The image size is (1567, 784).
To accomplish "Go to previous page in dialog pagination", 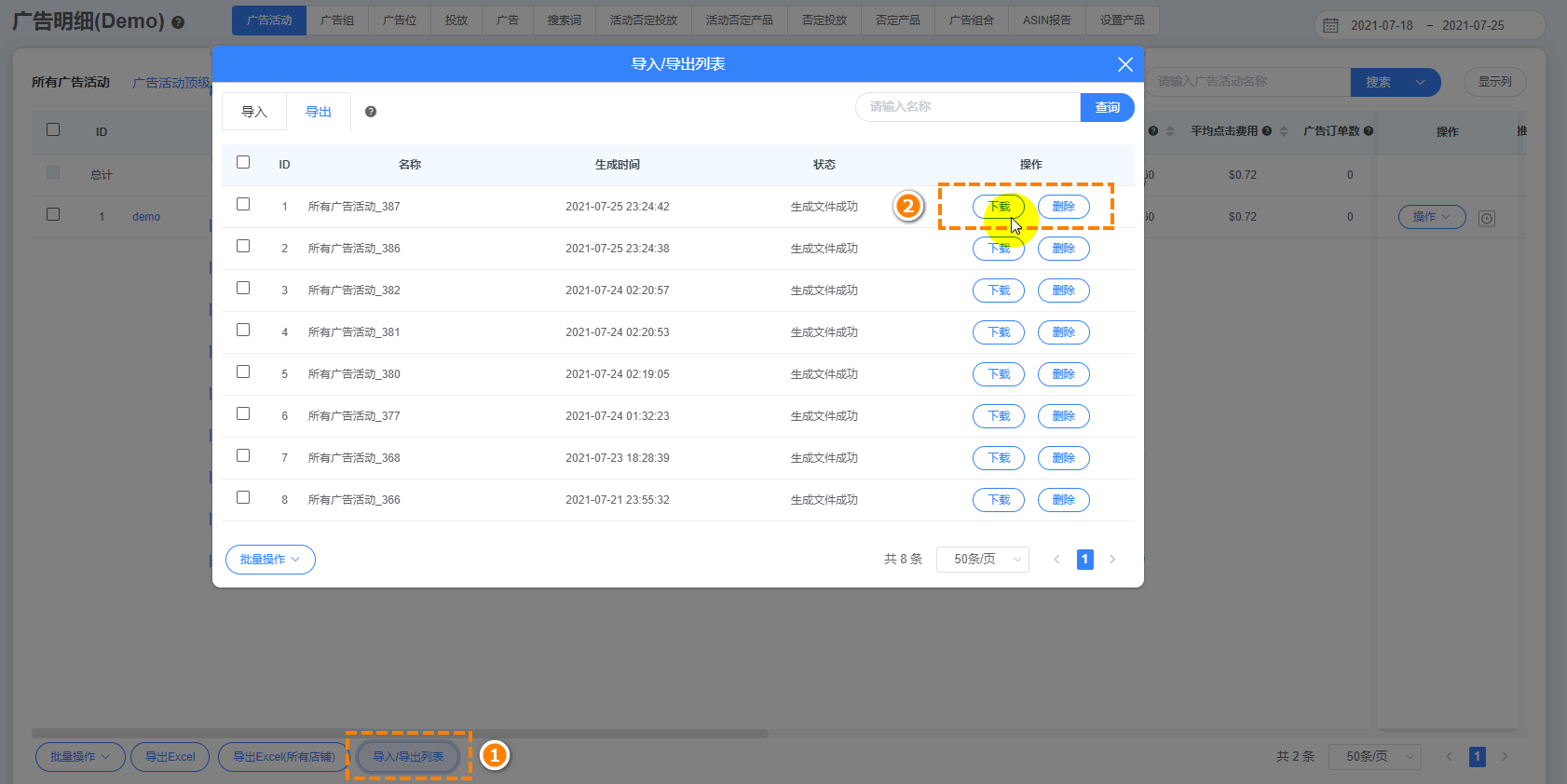I will 1056,560.
